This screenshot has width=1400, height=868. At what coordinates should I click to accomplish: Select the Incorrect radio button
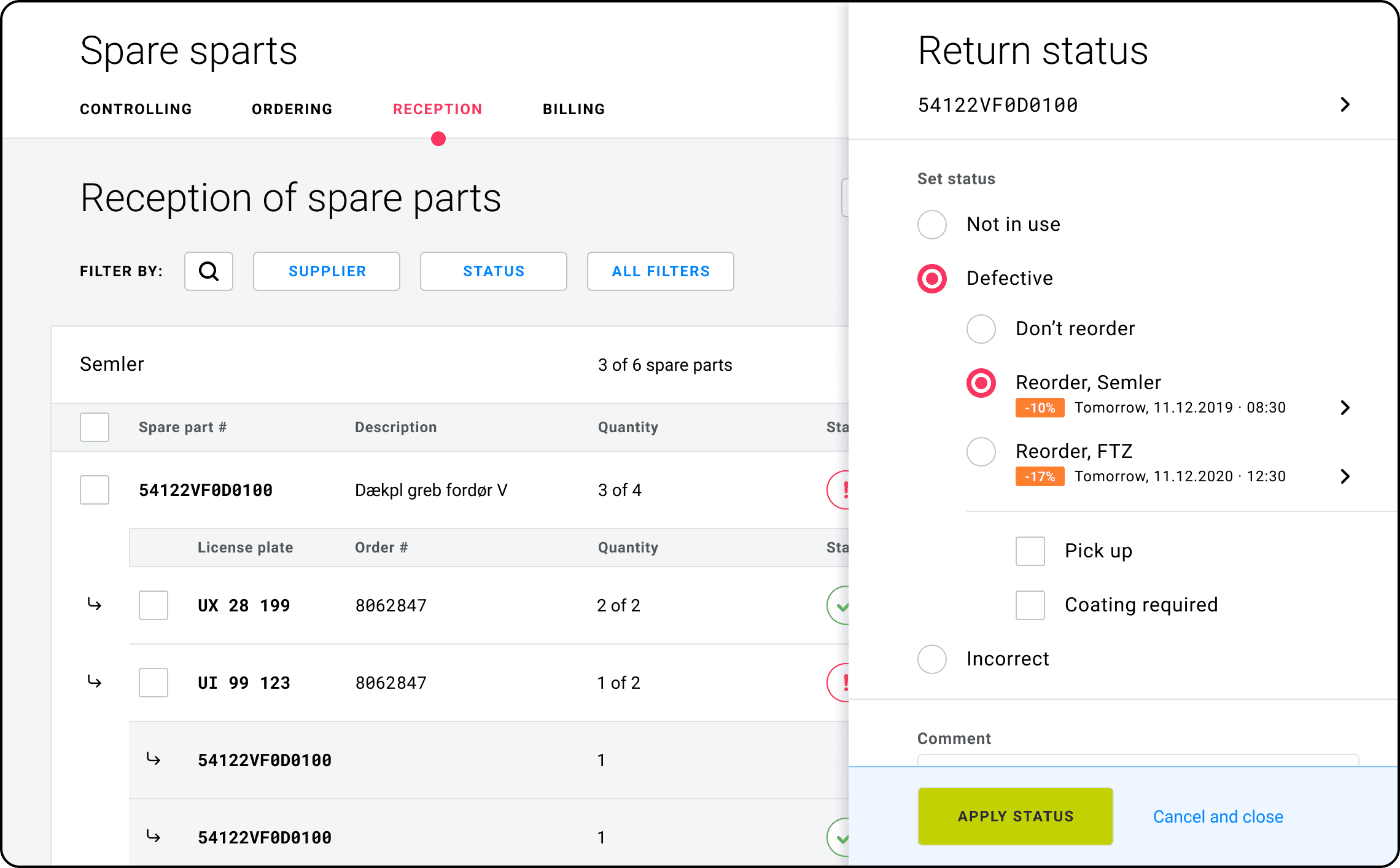[930, 658]
